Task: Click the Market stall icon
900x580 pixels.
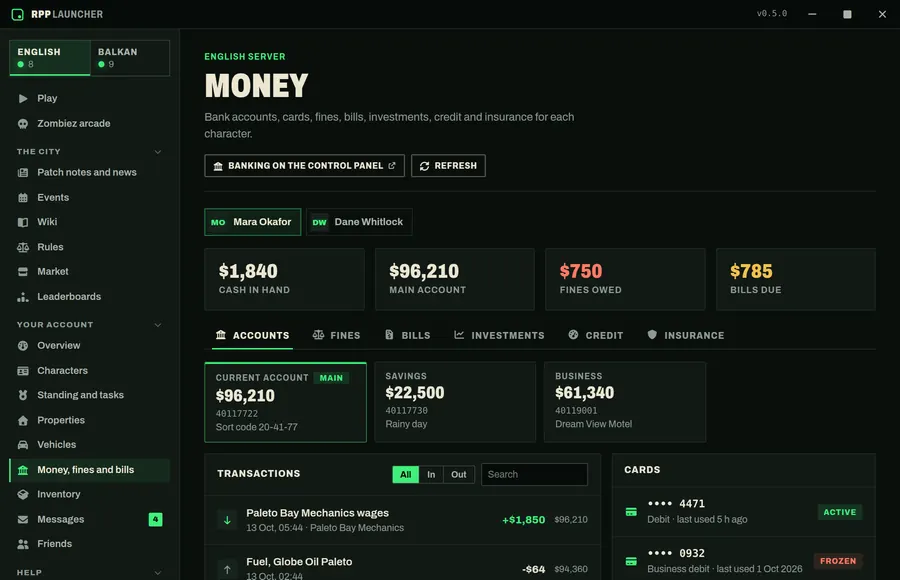Action: [23, 272]
